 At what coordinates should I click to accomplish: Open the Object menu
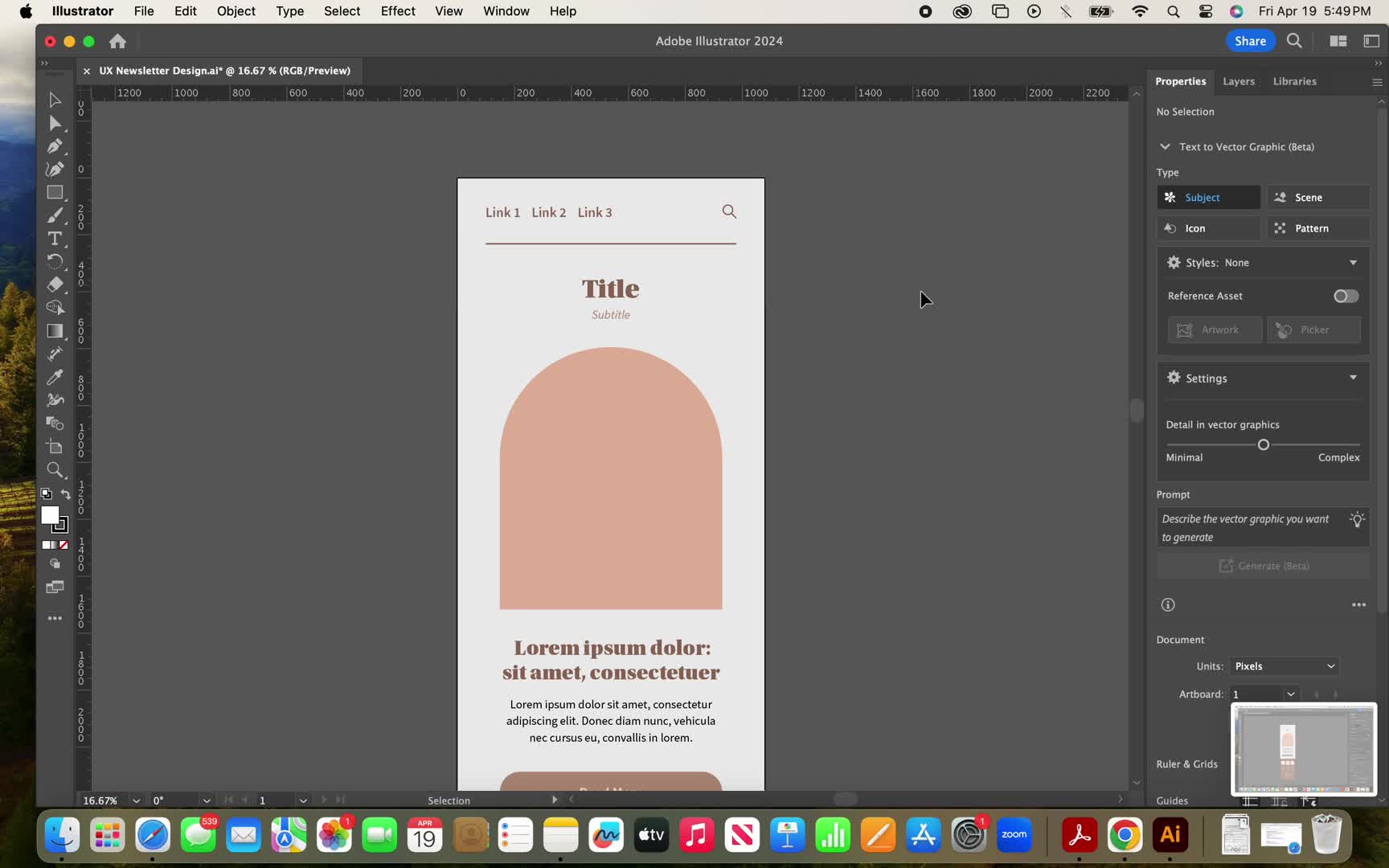click(x=236, y=11)
